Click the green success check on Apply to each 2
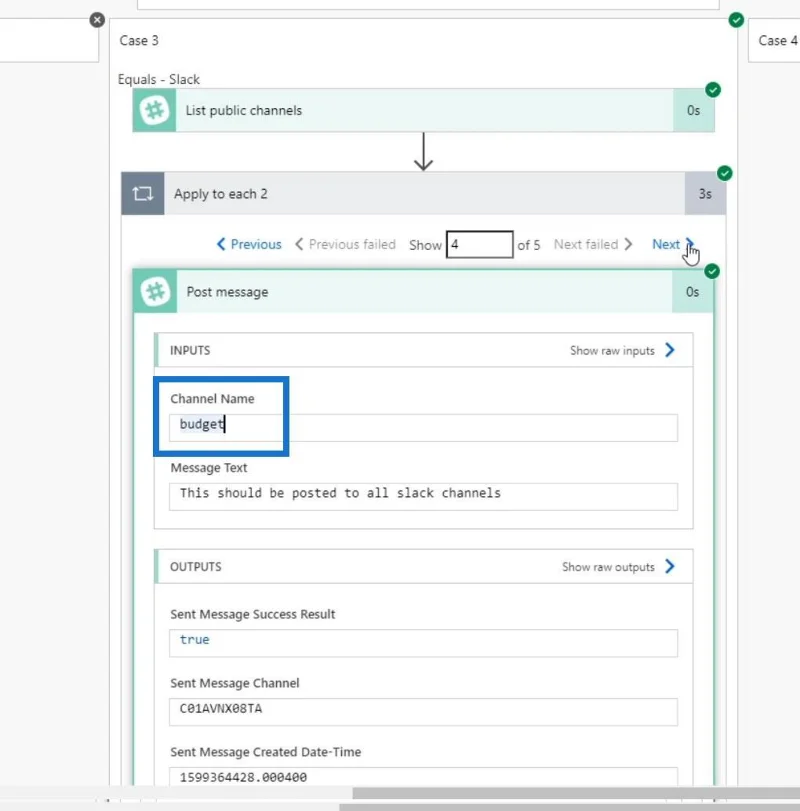Image resolution: width=800 pixels, height=811 pixels. click(724, 173)
